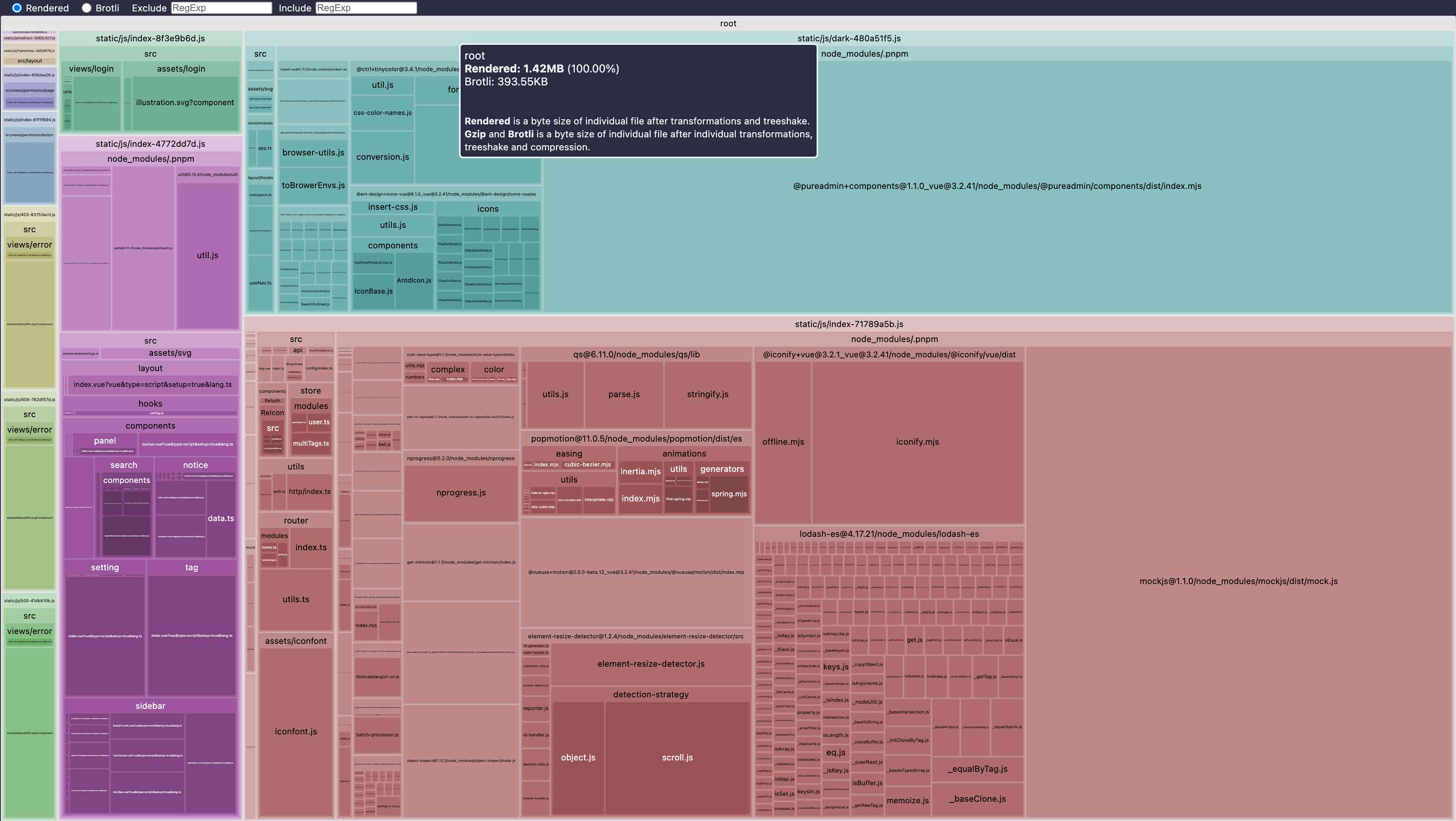Click the static/js/index-71789a5b.js chunk header
The image size is (1456, 821).
pyautogui.click(x=848, y=324)
